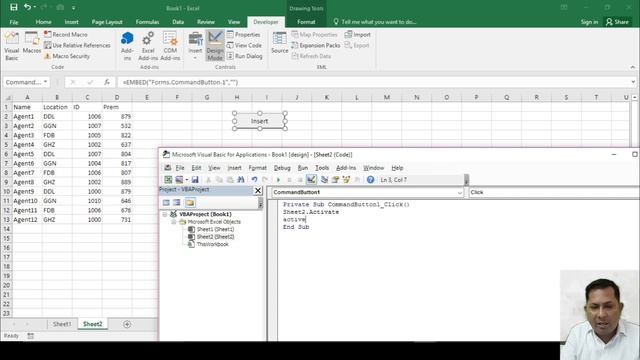Open VBA editor Format menu
The width and height of the screenshot is (640, 360).
pos(257,168)
